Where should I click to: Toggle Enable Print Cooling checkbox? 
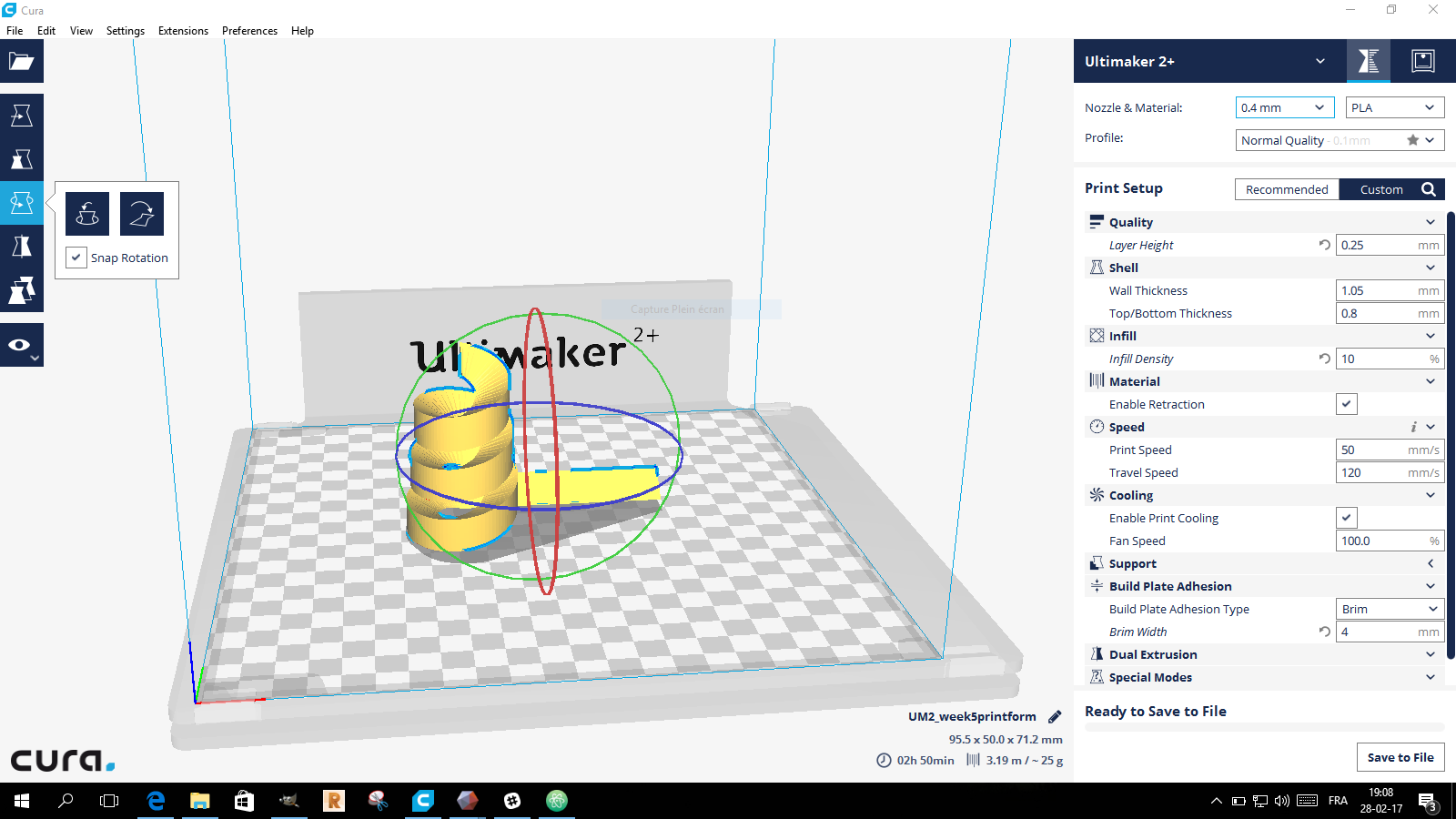point(1347,518)
